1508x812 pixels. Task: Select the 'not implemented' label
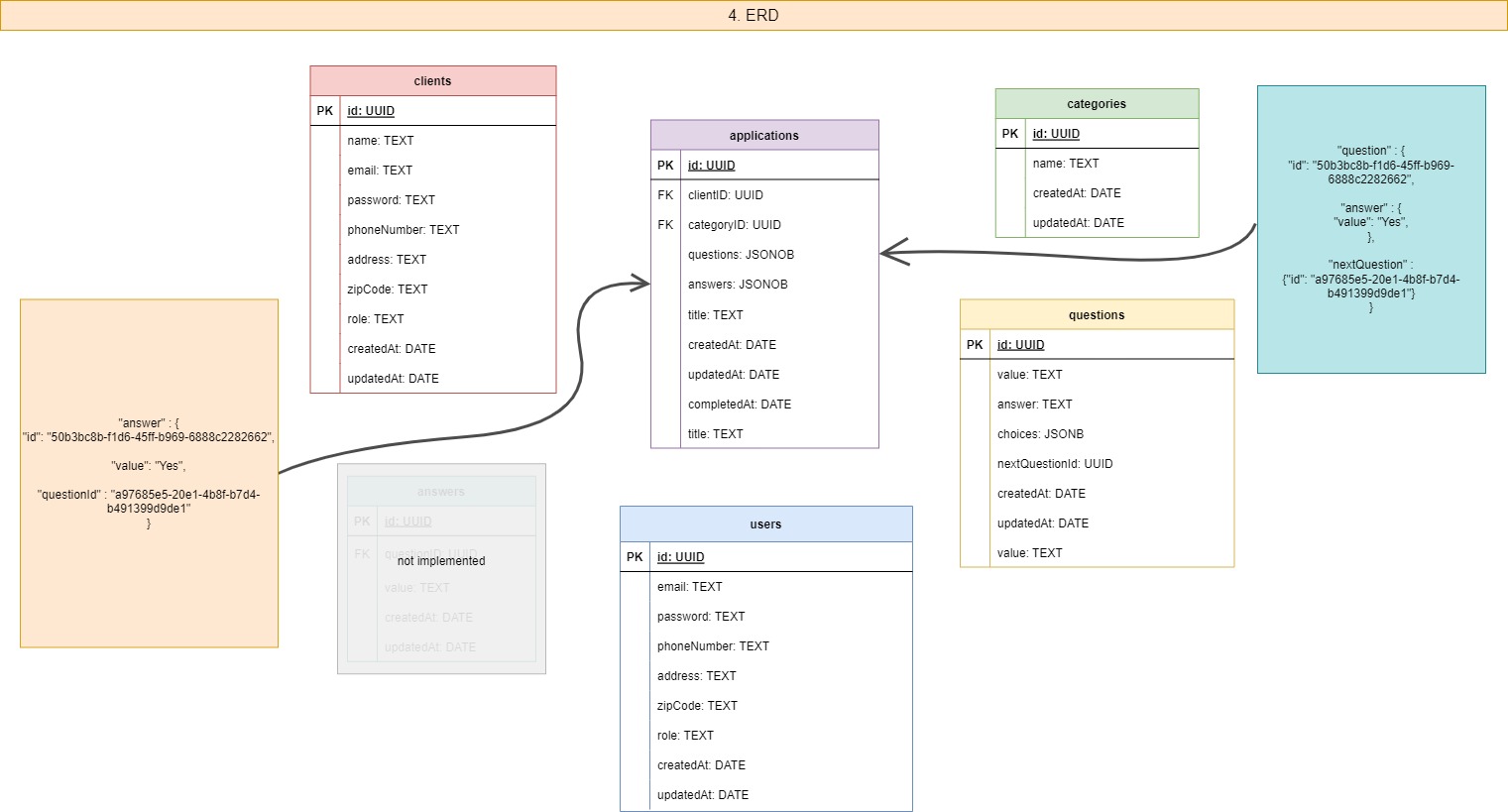440,560
